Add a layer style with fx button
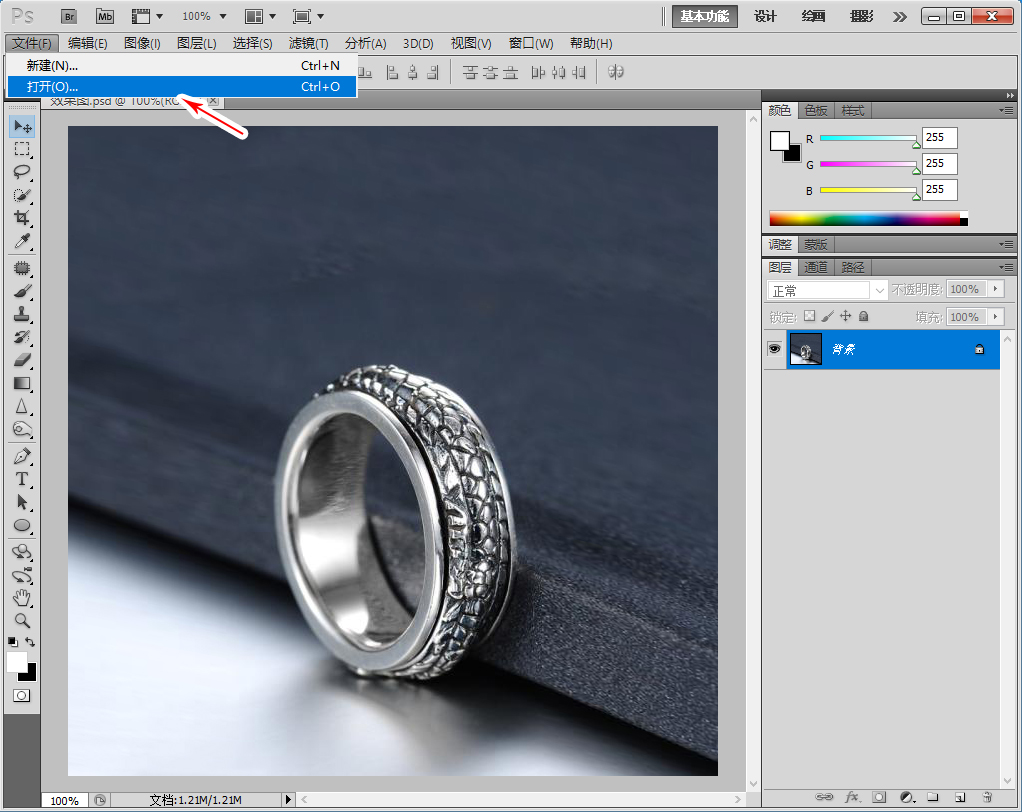Image resolution: width=1022 pixels, height=812 pixels. pos(852,797)
